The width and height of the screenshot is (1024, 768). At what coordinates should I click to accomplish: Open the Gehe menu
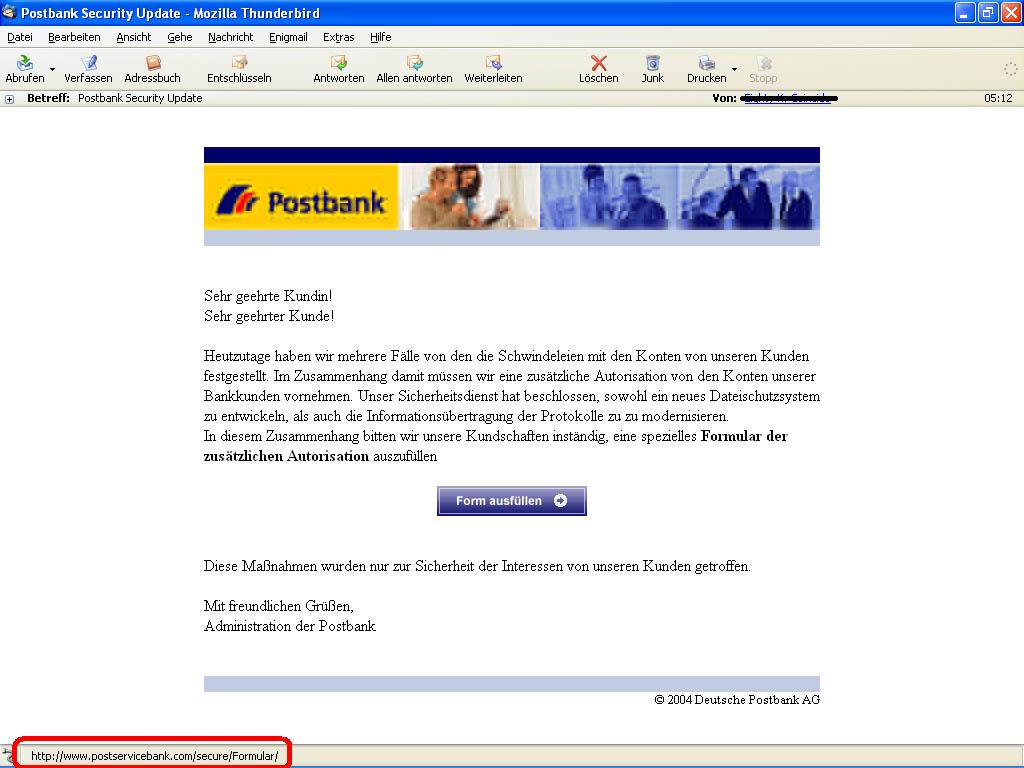[180, 37]
